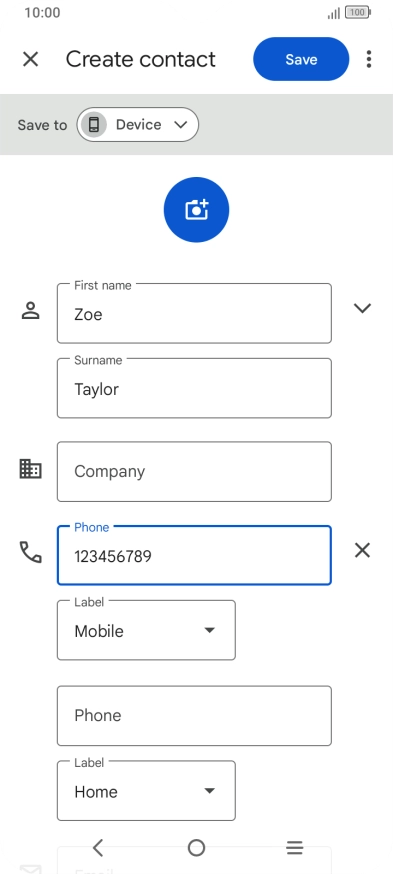The width and height of the screenshot is (393, 874).
Task: Focus the First name field with Zoe
Action: [194, 313]
